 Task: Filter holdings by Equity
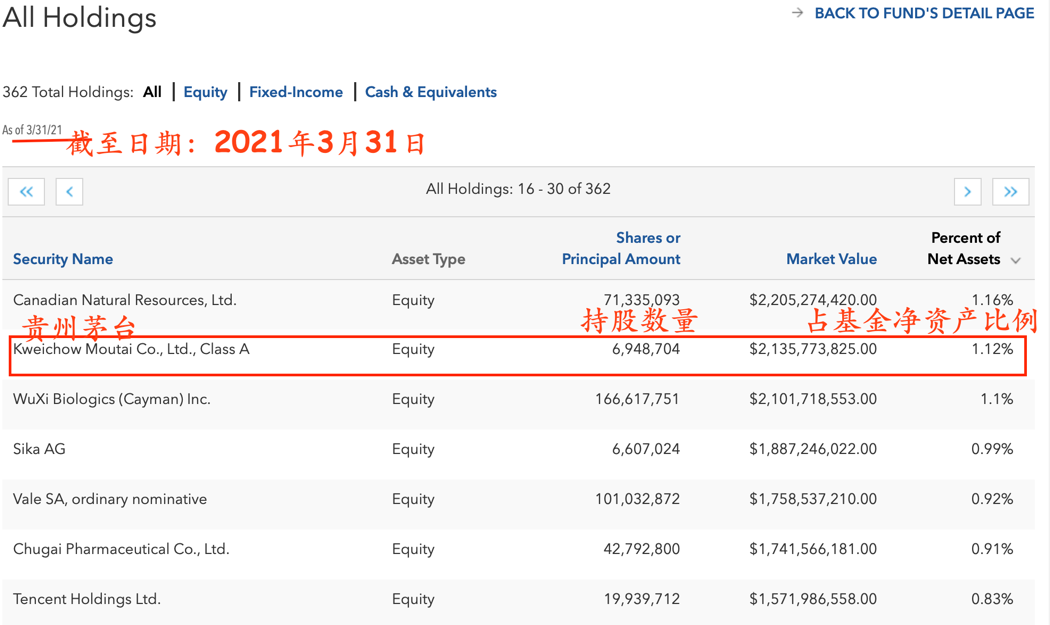[x=205, y=92]
